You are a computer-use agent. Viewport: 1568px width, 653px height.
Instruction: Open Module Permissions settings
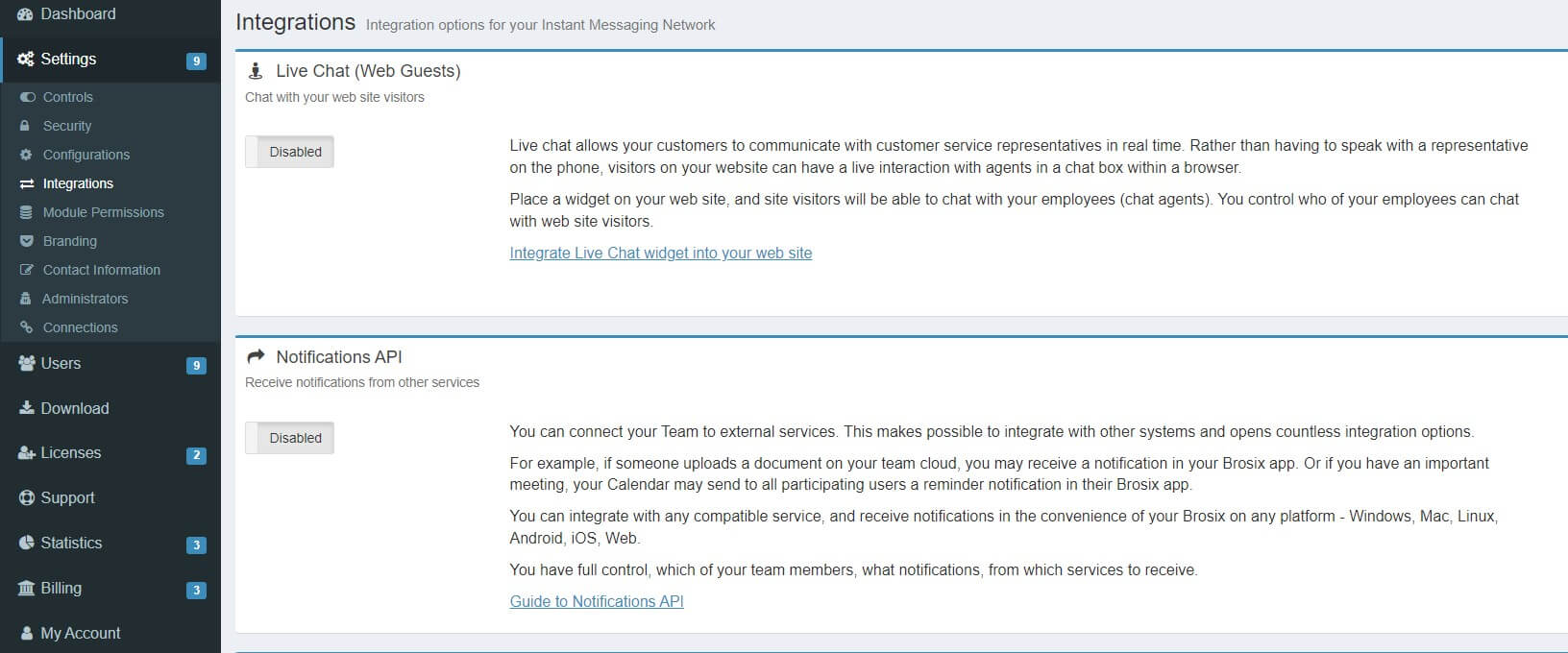103,212
